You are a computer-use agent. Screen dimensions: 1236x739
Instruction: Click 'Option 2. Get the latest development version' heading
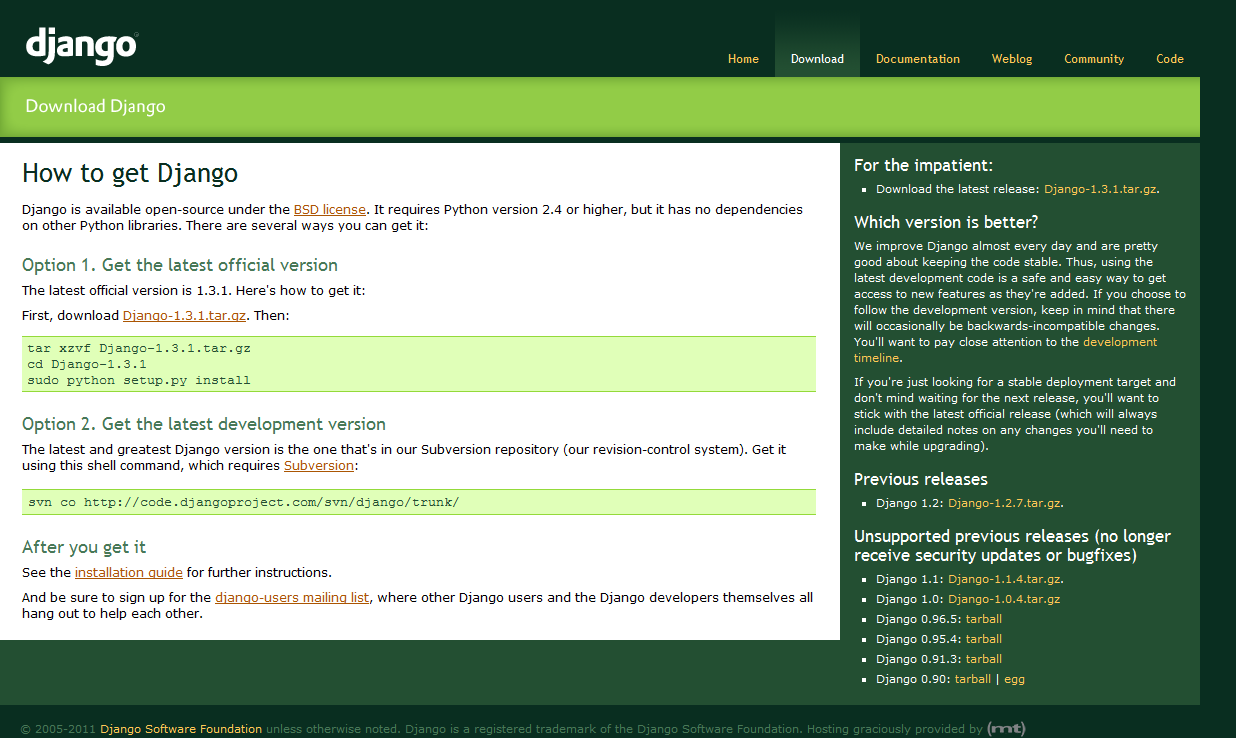(x=204, y=424)
